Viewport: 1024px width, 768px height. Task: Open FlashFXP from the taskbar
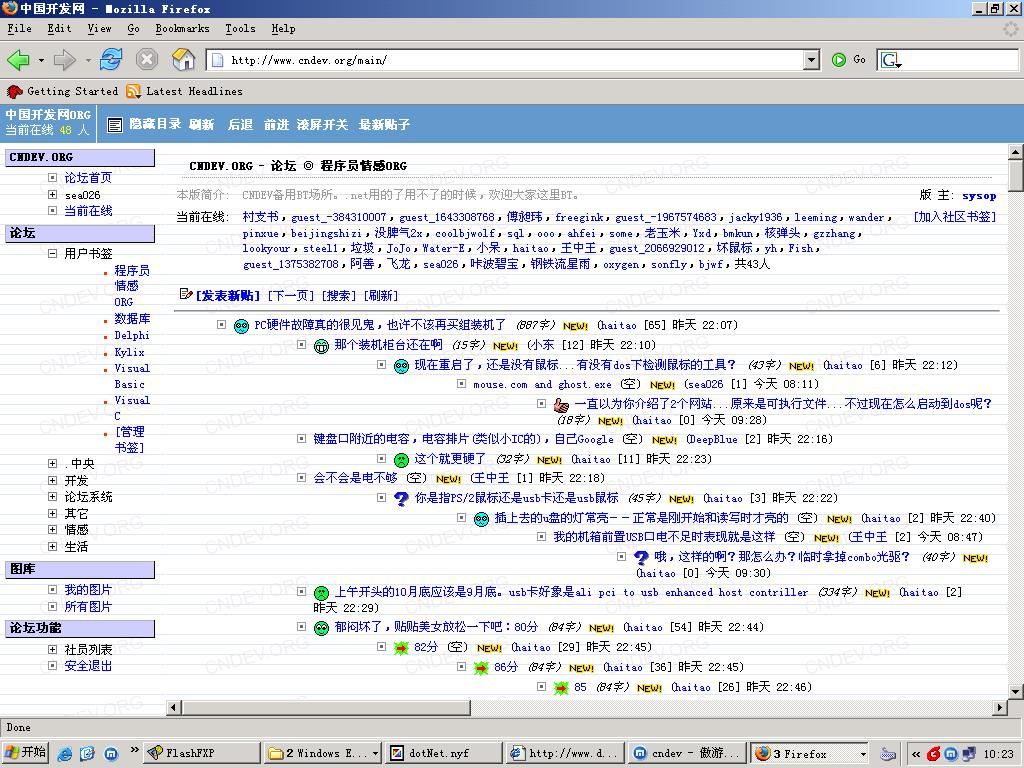pos(200,753)
